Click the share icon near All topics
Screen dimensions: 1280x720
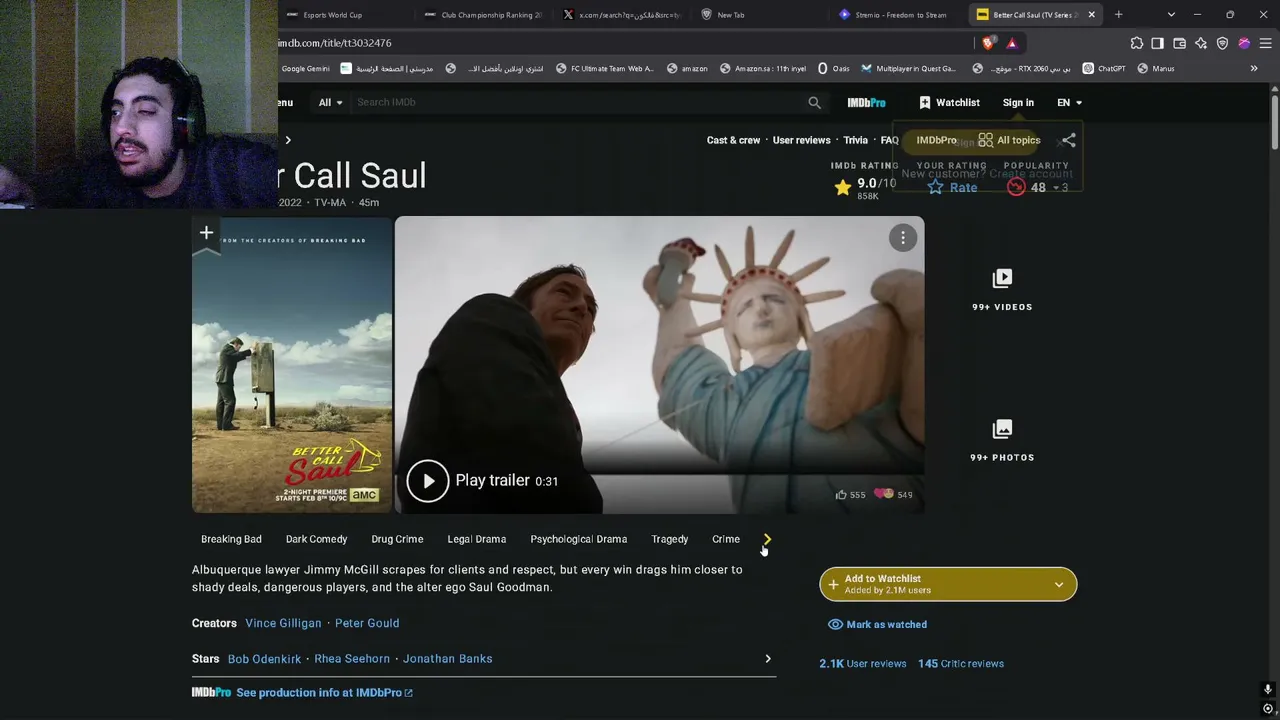[x=1068, y=140]
